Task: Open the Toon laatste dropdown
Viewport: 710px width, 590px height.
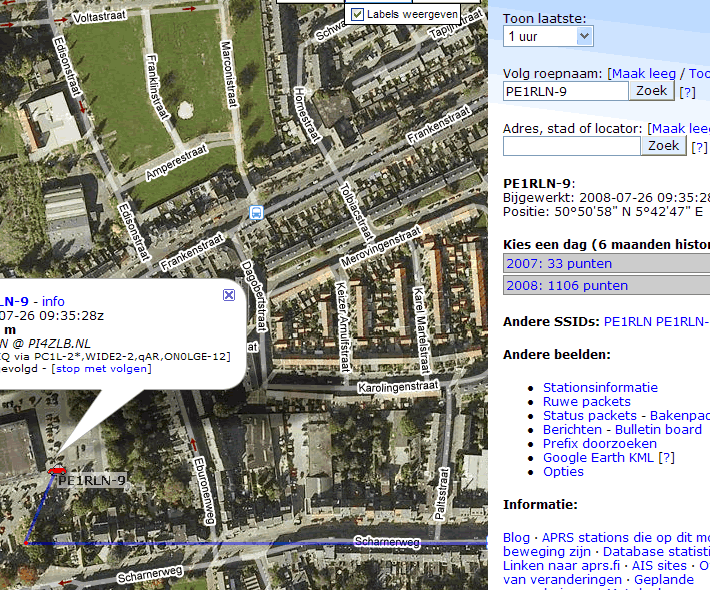Action: click(548, 36)
